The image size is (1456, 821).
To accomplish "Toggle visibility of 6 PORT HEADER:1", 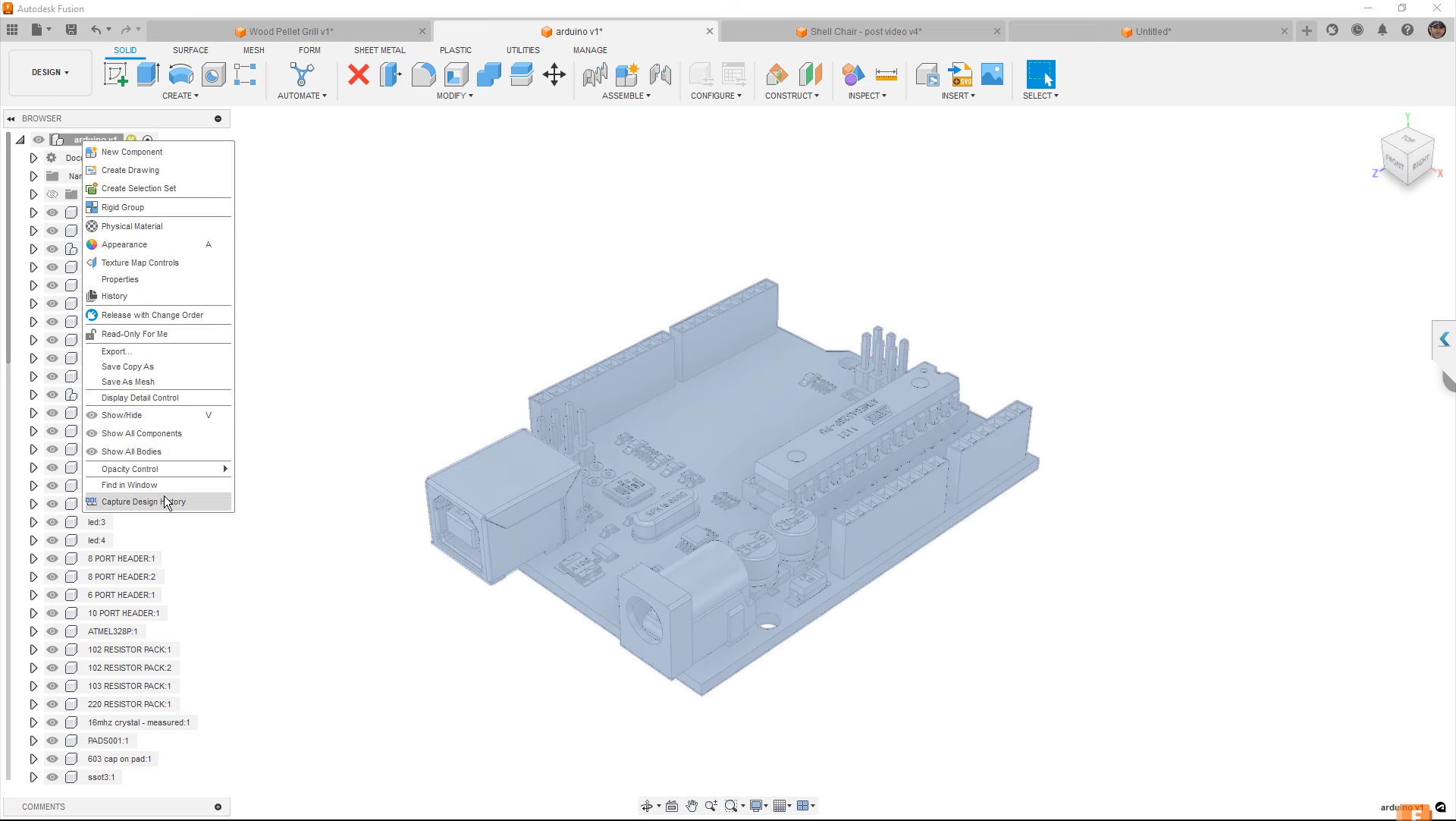I will pyautogui.click(x=52, y=595).
